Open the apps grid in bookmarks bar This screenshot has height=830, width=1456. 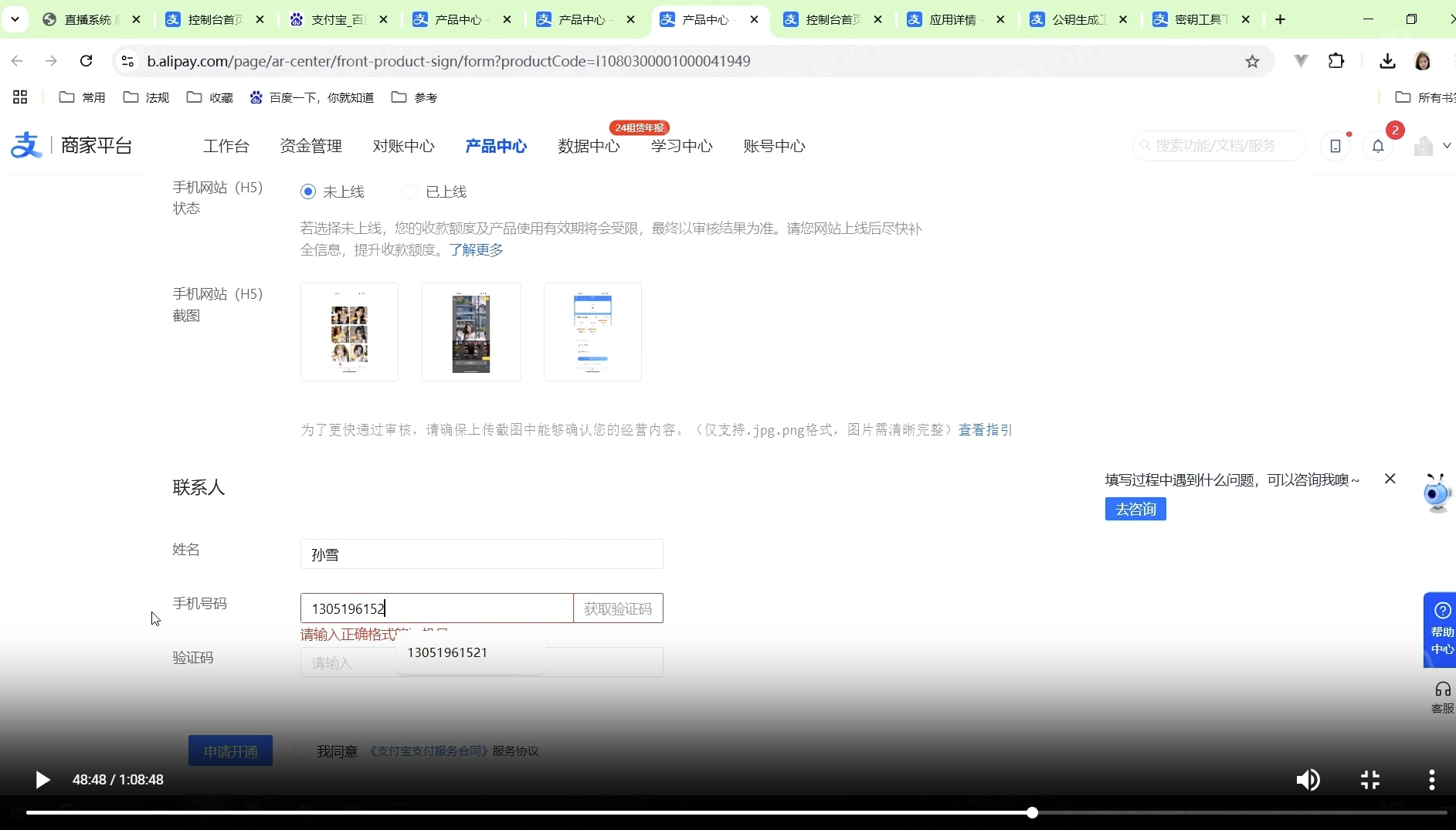[20, 97]
